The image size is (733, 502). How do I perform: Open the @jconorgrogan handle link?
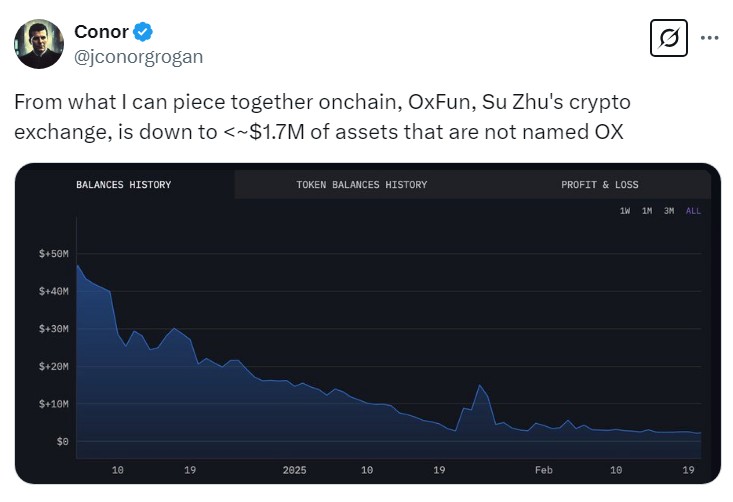pyautogui.click(x=138, y=57)
